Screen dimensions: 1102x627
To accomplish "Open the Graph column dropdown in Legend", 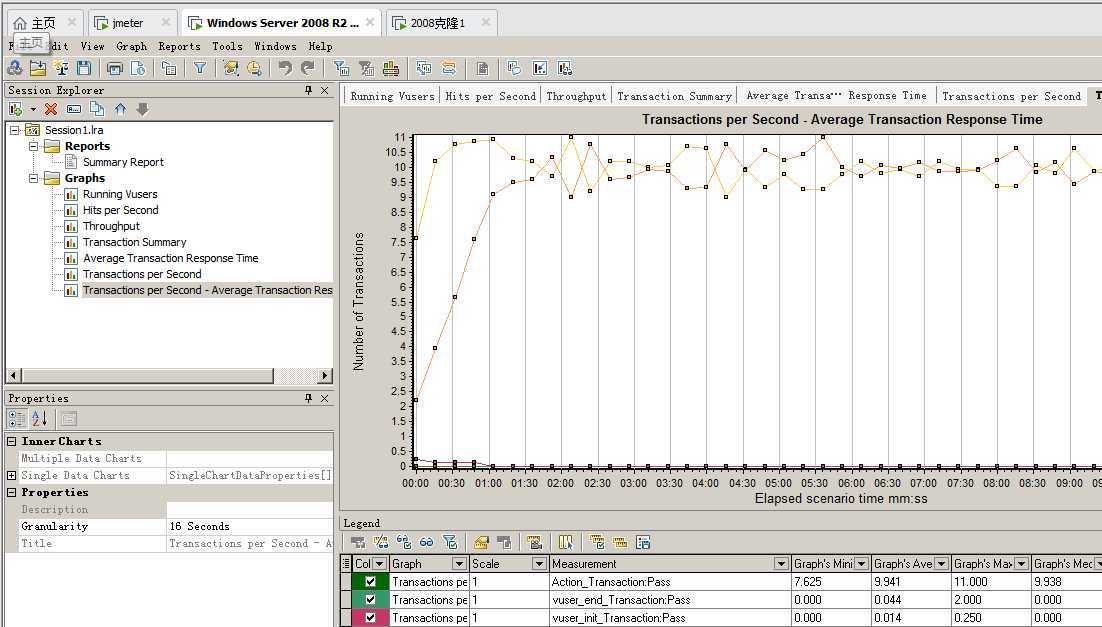I will [459, 564].
